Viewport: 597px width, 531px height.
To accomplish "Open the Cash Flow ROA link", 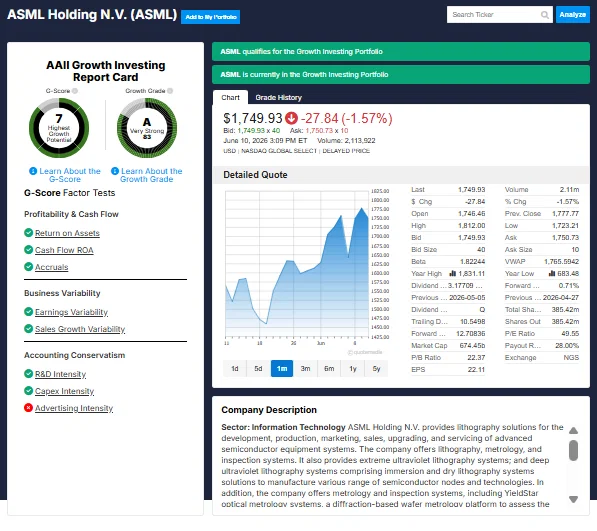I will [64, 250].
